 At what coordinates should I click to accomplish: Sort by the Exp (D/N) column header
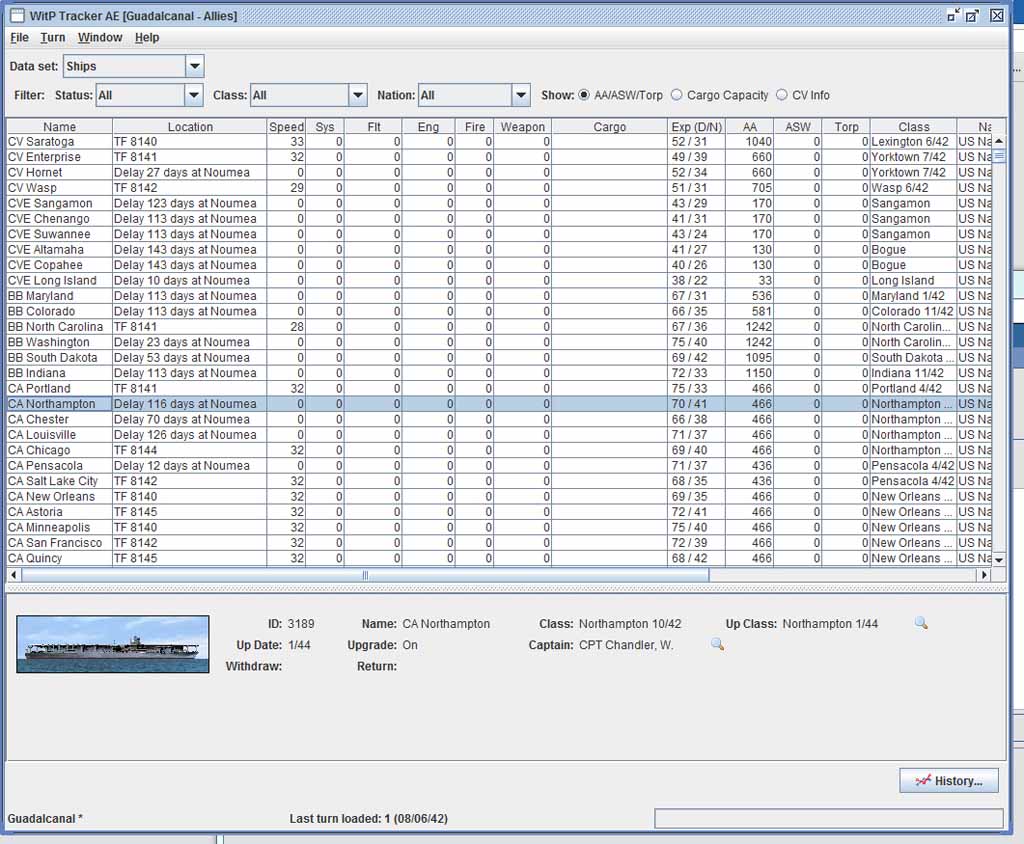click(x=696, y=127)
